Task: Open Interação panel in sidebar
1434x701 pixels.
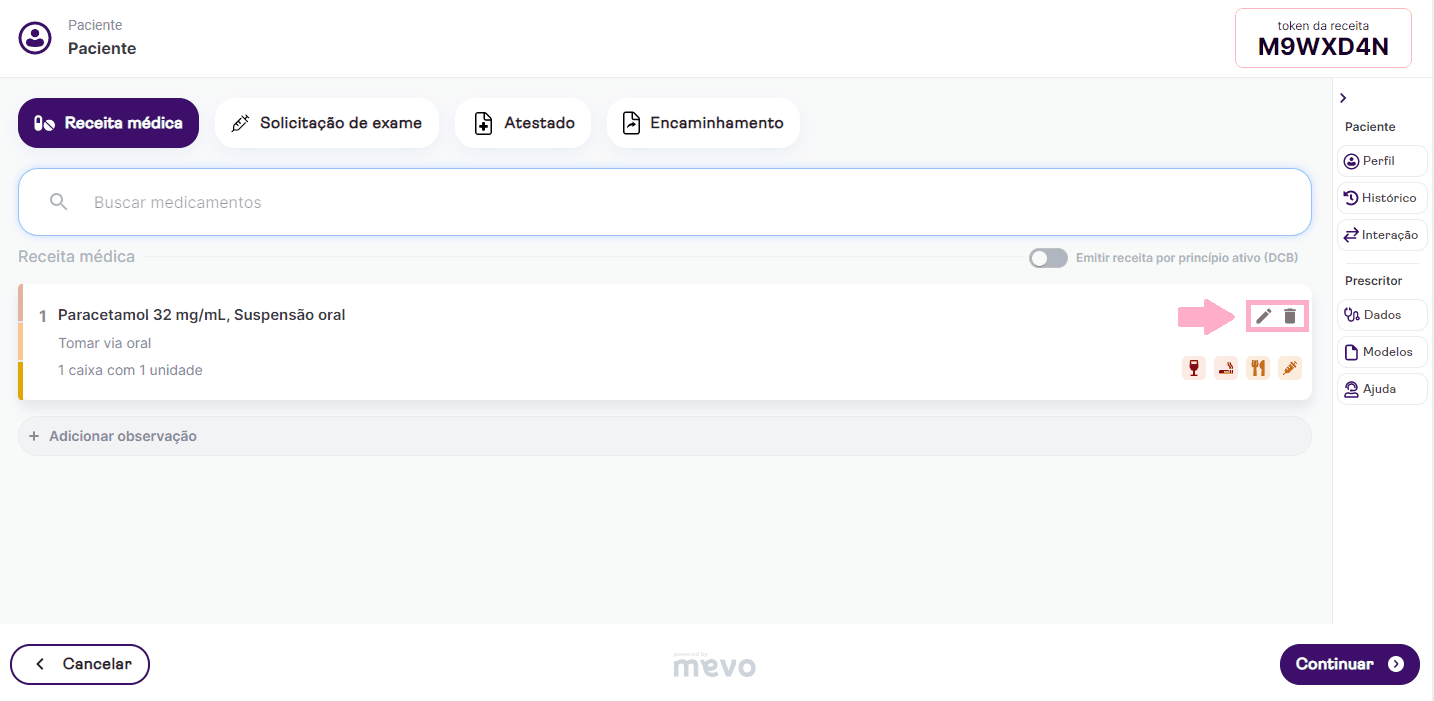Action: (x=1381, y=235)
